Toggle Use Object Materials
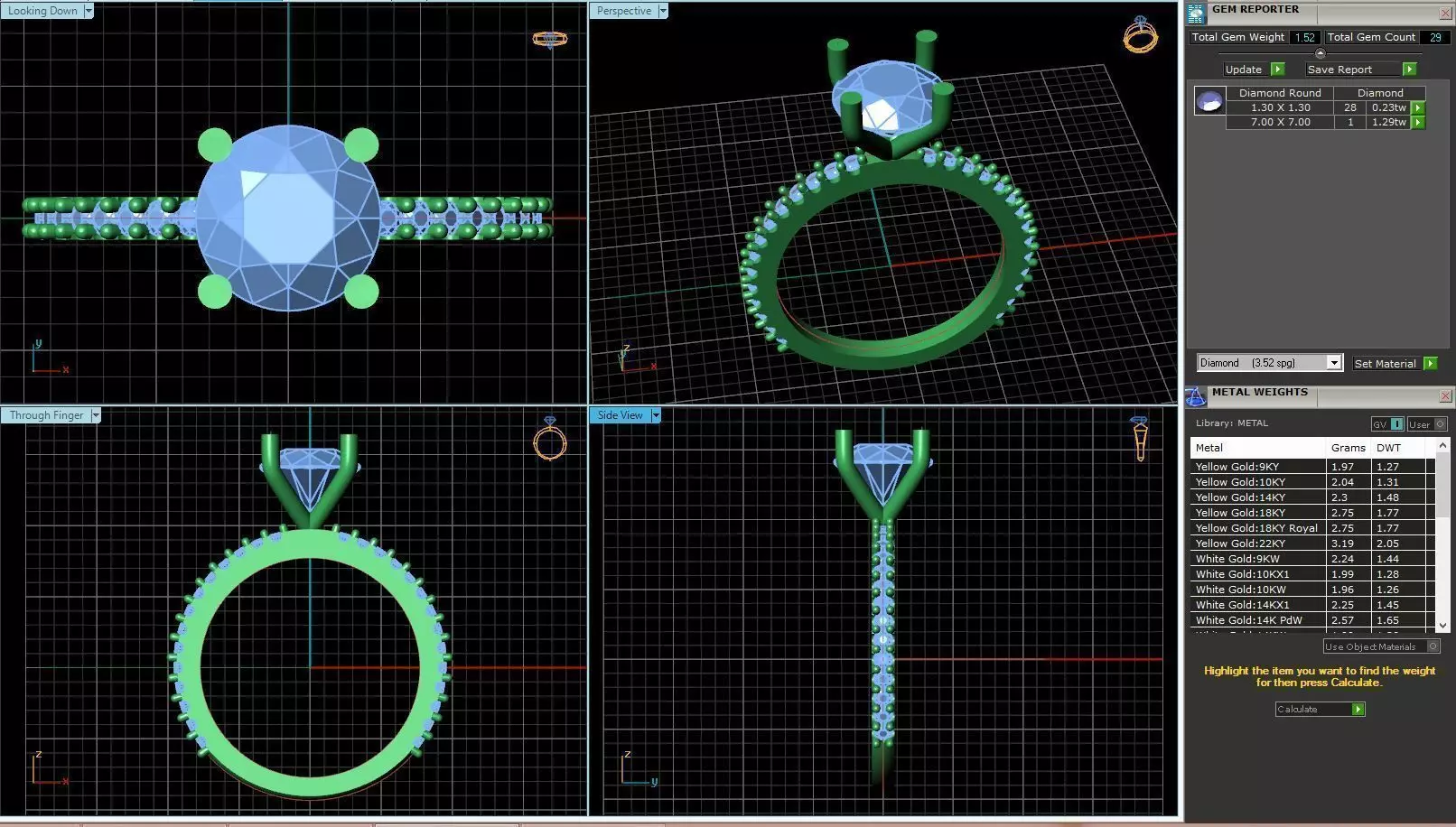The height and width of the screenshot is (827, 1456). (x=1381, y=646)
